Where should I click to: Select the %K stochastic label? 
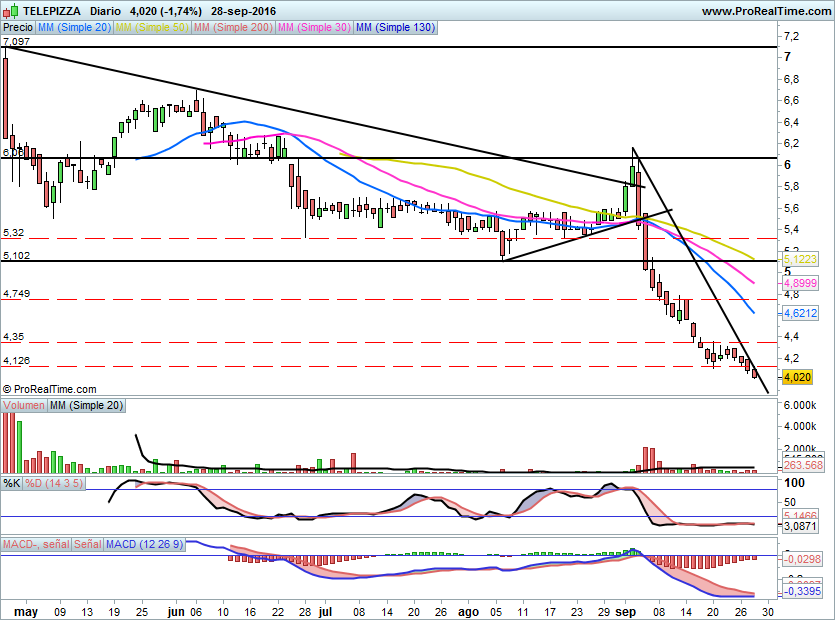12,483
